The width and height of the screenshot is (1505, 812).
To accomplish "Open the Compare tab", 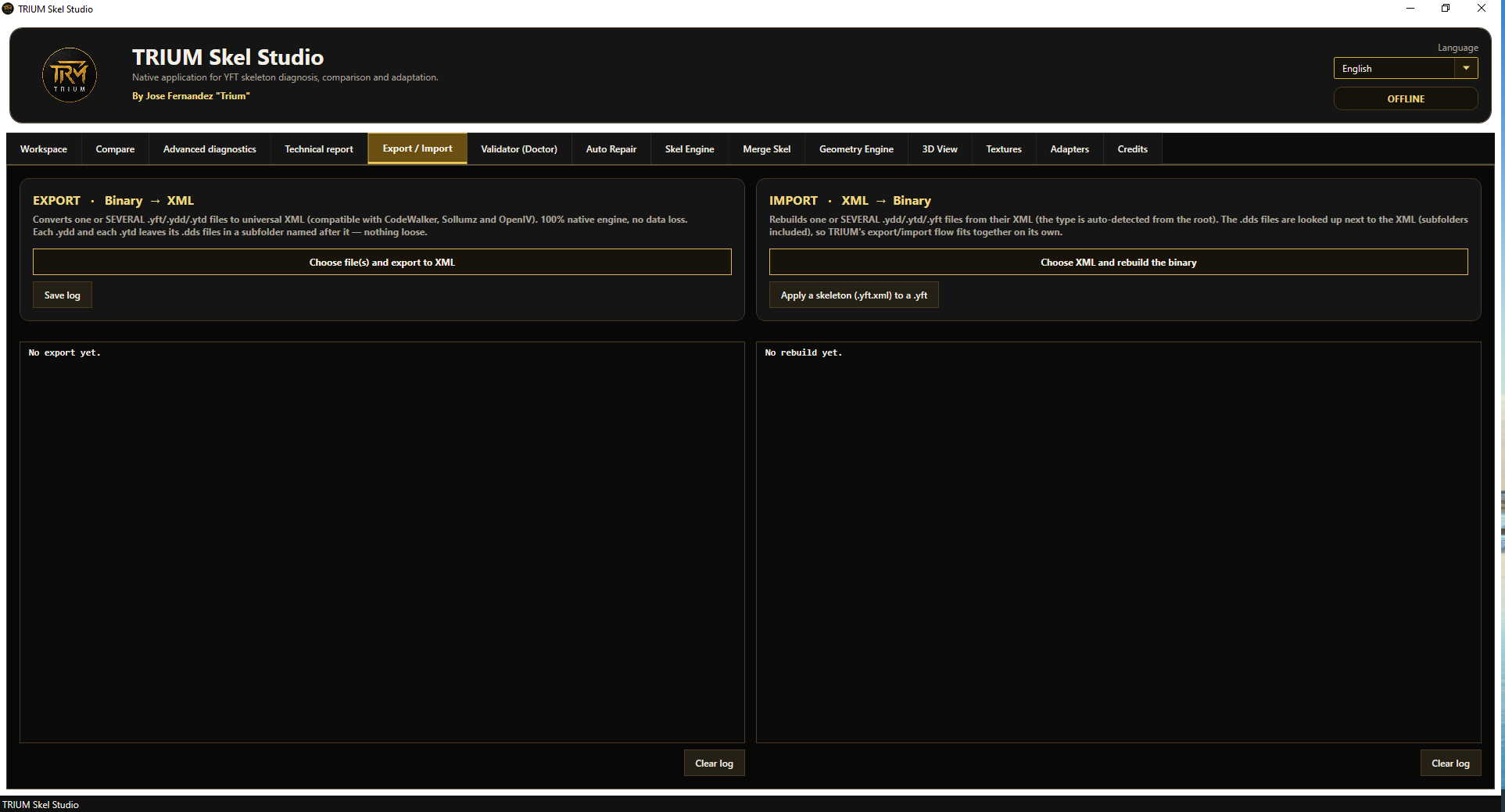I will 115,148.
